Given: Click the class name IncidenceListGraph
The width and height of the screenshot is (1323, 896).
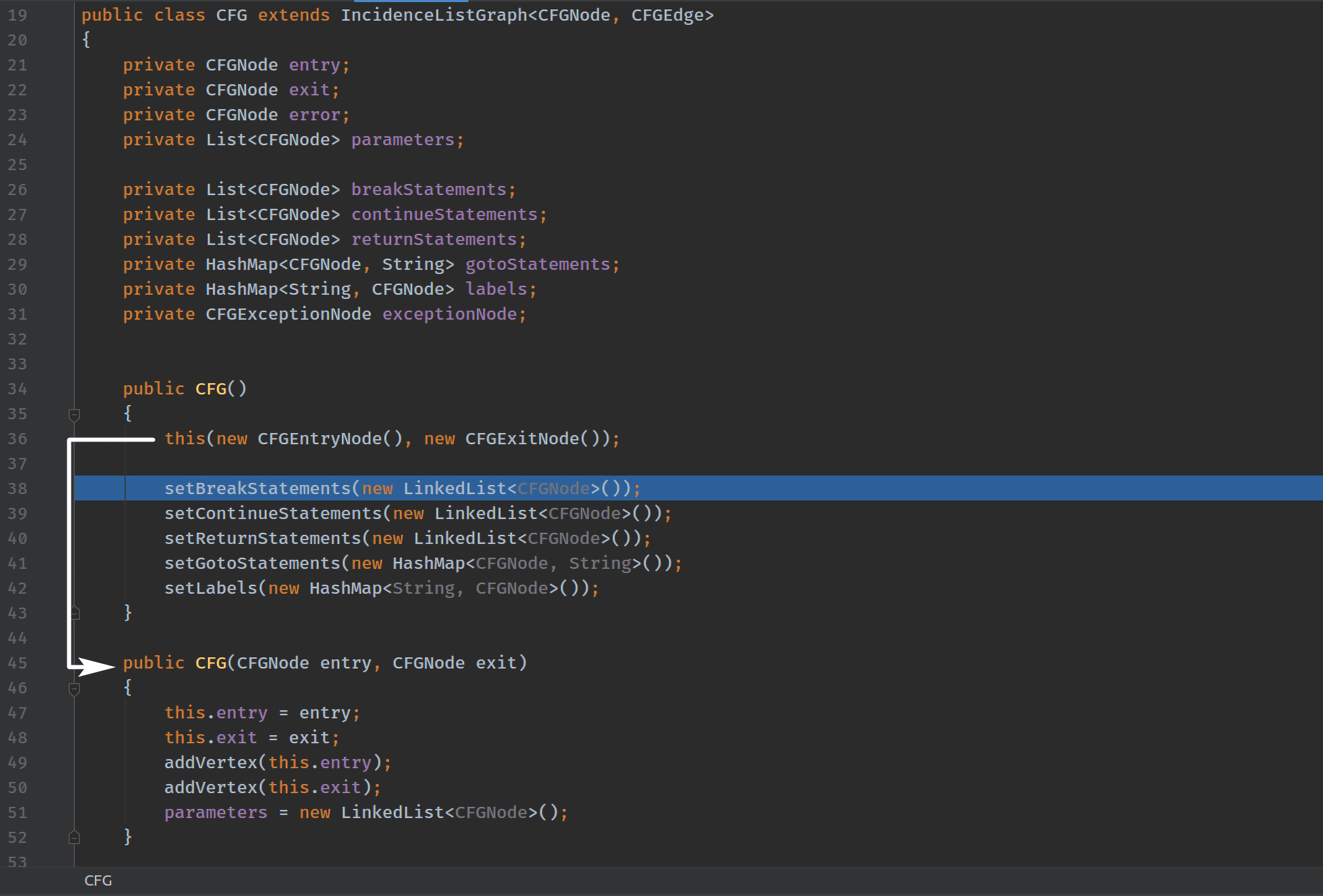Looking at the screenshot, I should pyautogui.click(x=435, y=16).
